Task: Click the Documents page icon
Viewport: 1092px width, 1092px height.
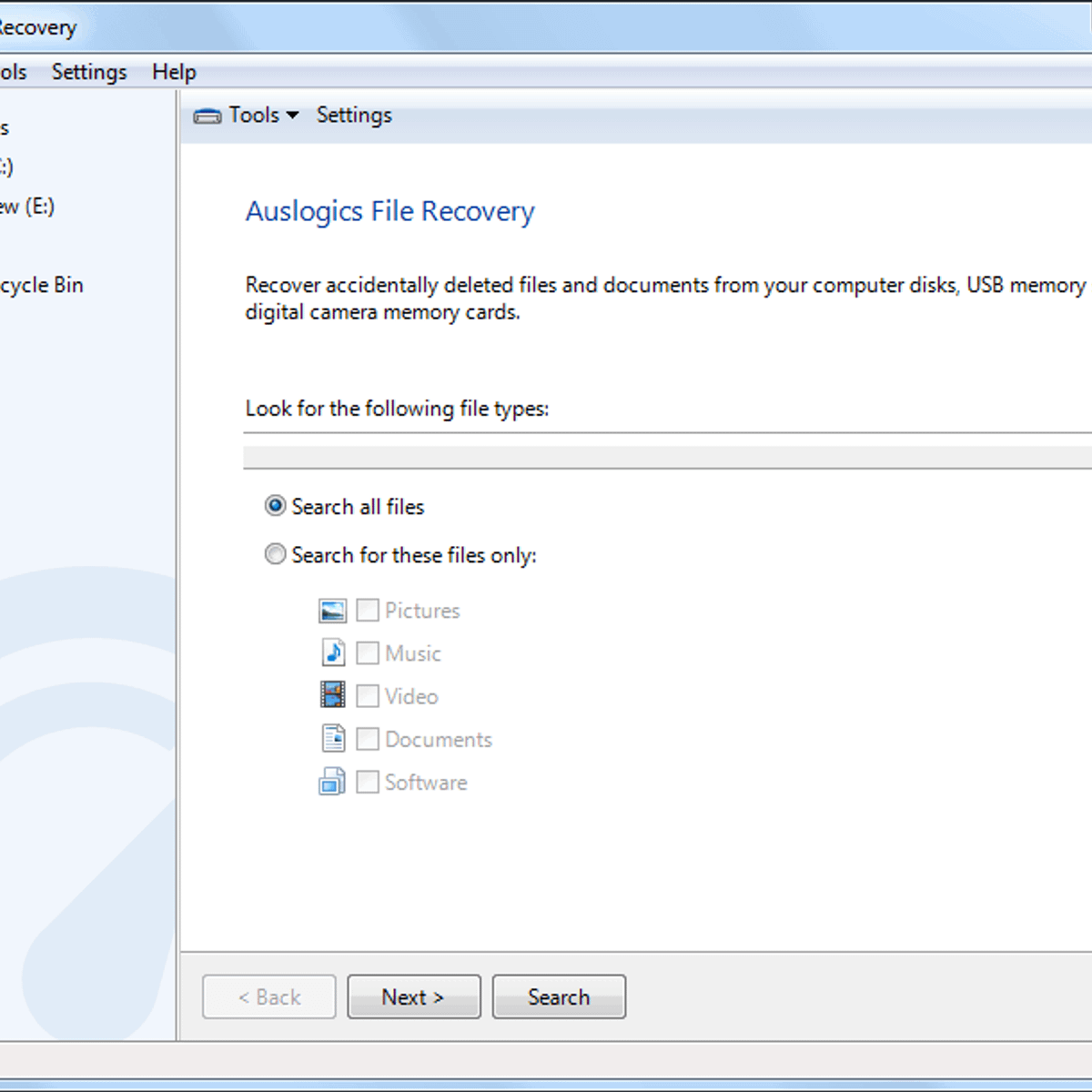Action: 333,738
